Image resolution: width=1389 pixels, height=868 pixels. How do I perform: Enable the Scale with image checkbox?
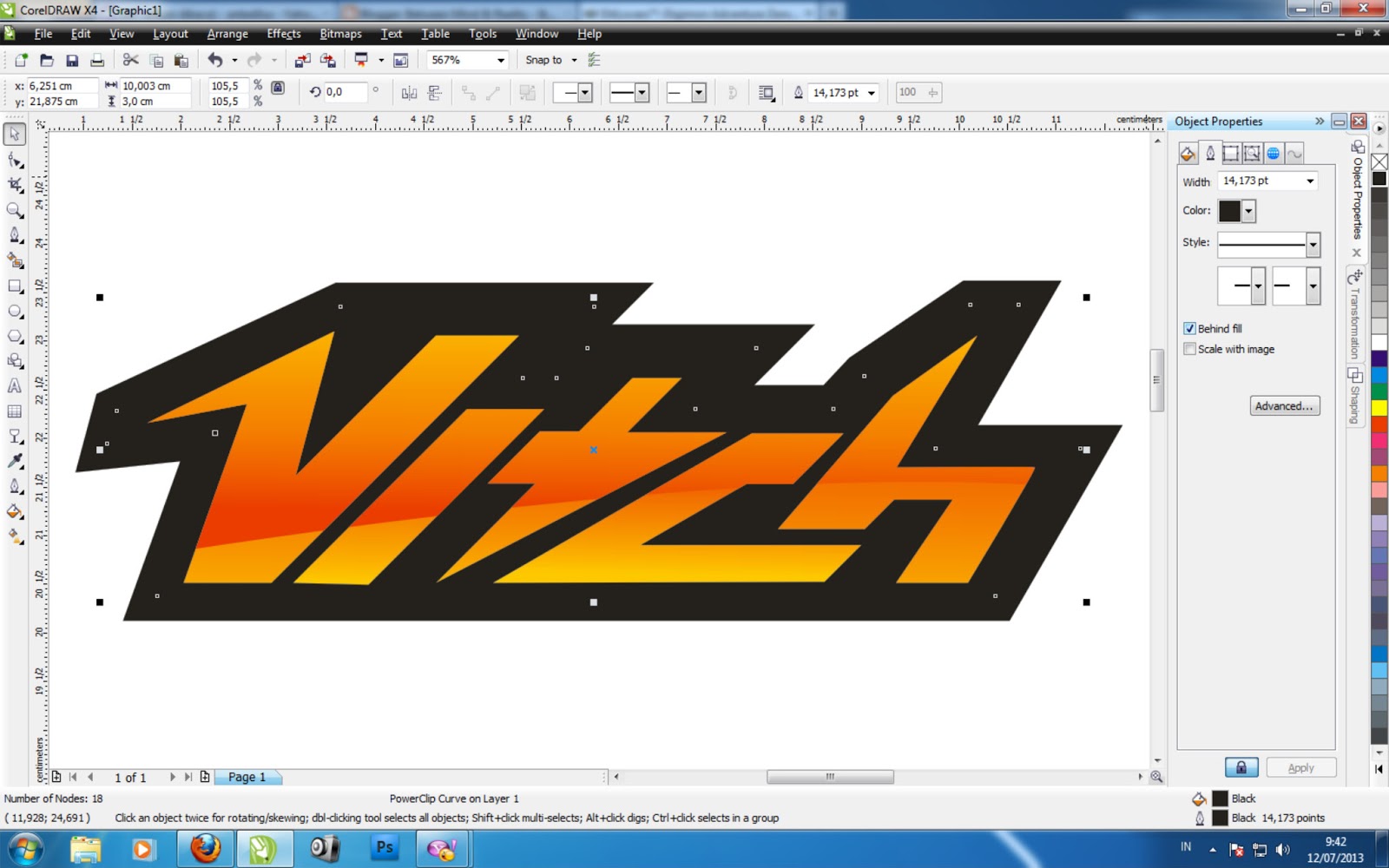coord(1189,349)
